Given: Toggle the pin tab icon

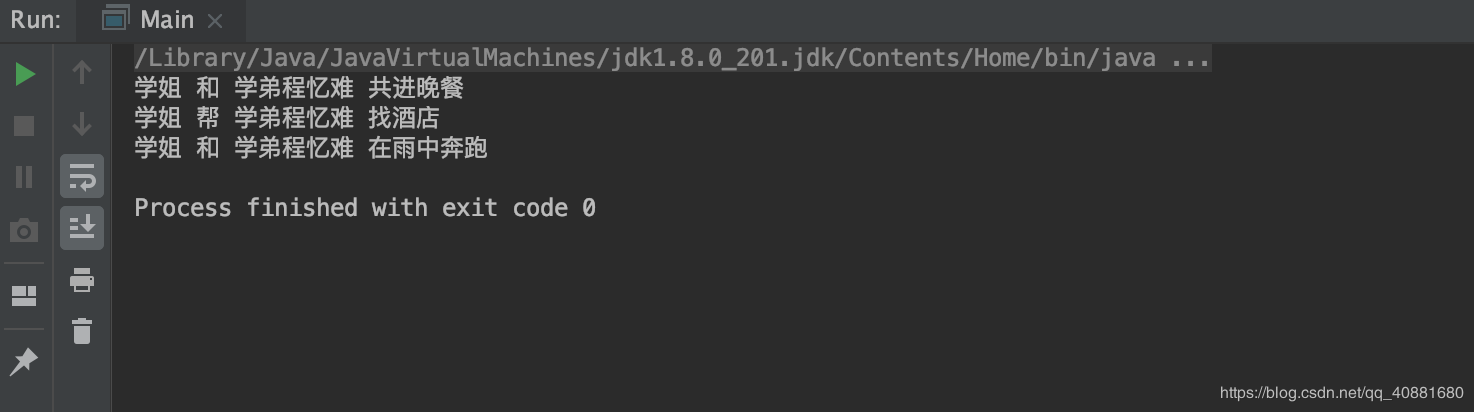Looking at the screenshot, I should (24, 361).
